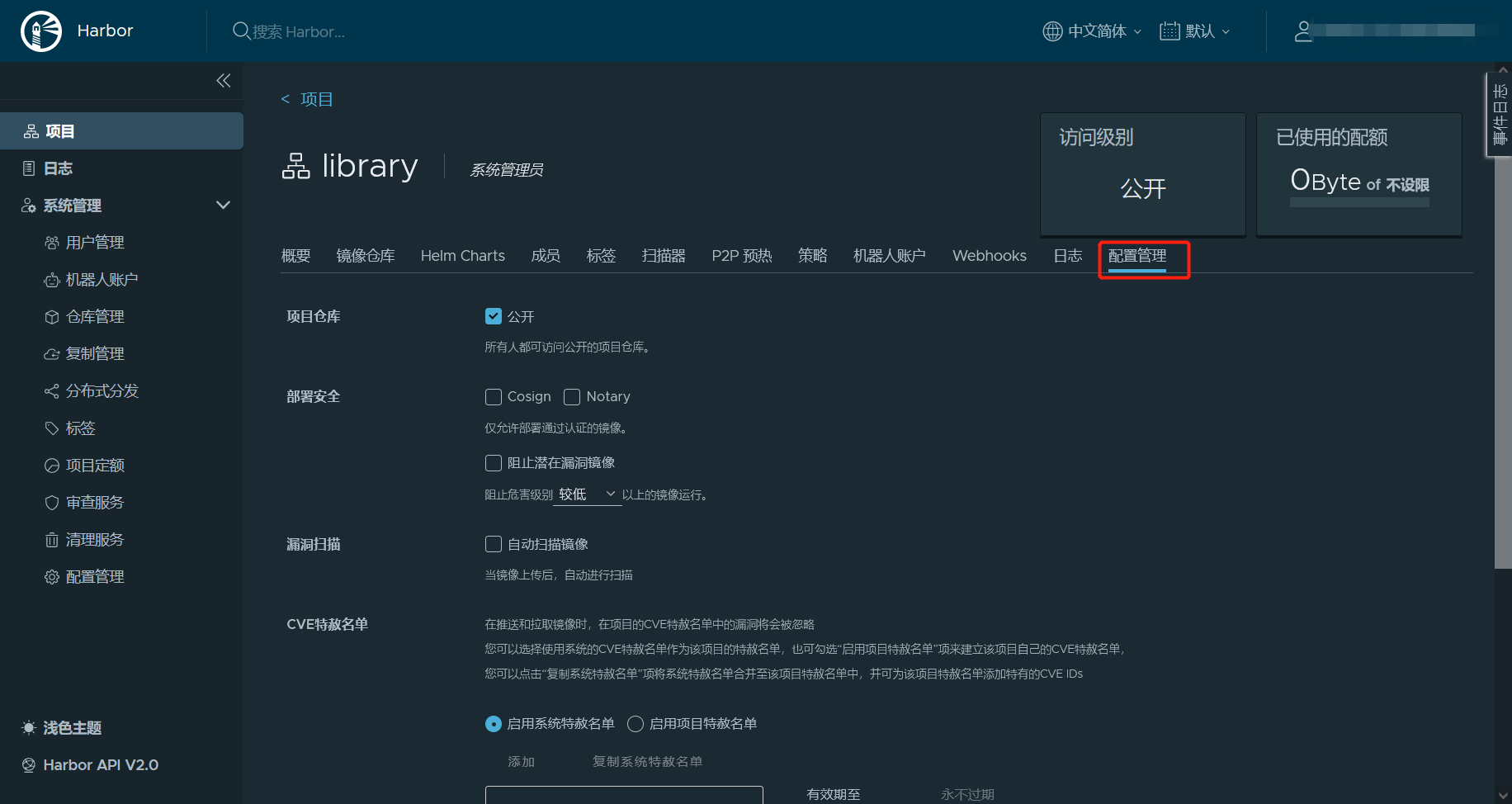Click the user avatar icon
The width and height of the screenshot is (1512, 804).
click(1302, 31)
